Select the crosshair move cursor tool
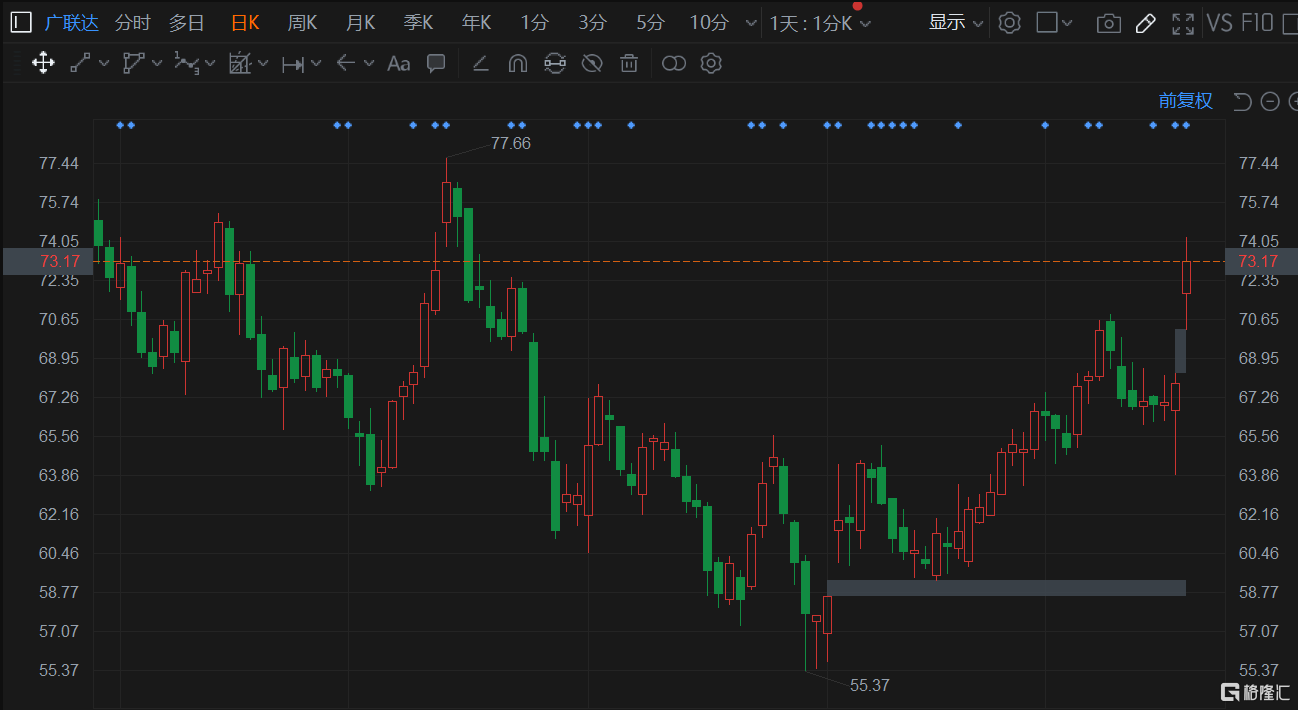1298x710 pixels. pyautogui.click(x=43, y=64)
